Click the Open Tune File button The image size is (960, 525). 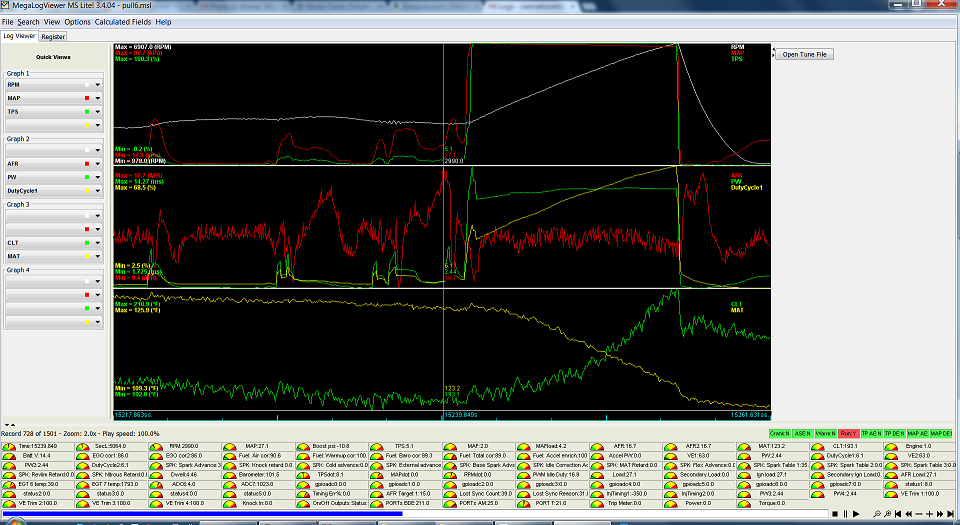point(804,54)
